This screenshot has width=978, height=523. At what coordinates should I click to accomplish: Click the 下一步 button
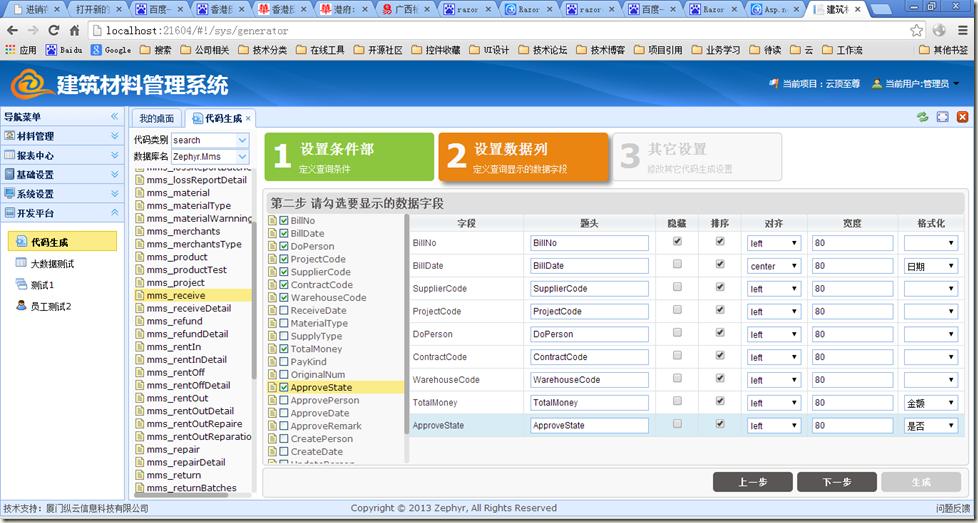click(836, 482)
